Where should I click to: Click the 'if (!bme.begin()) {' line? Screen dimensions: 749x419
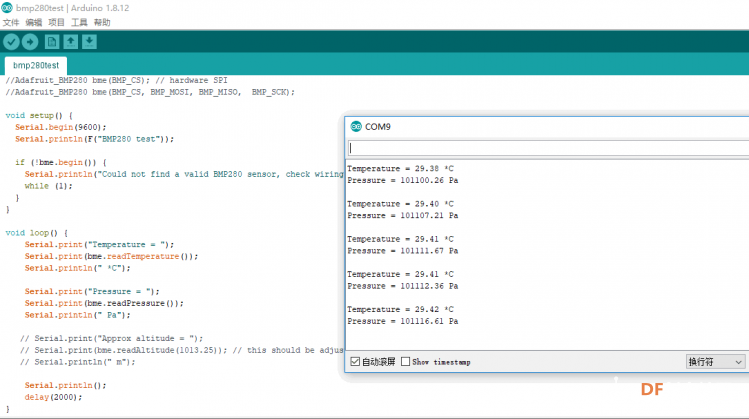[61, 162]
